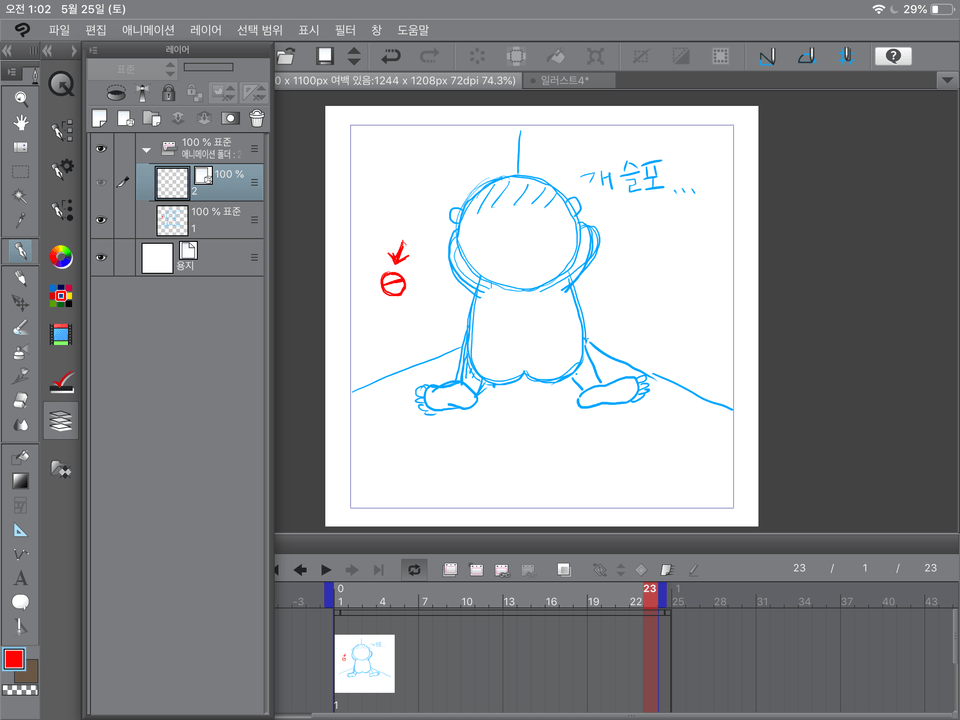Screen dimensions: 960x720
Task: Select the Eyedropper tool
Action: [22, 219]
